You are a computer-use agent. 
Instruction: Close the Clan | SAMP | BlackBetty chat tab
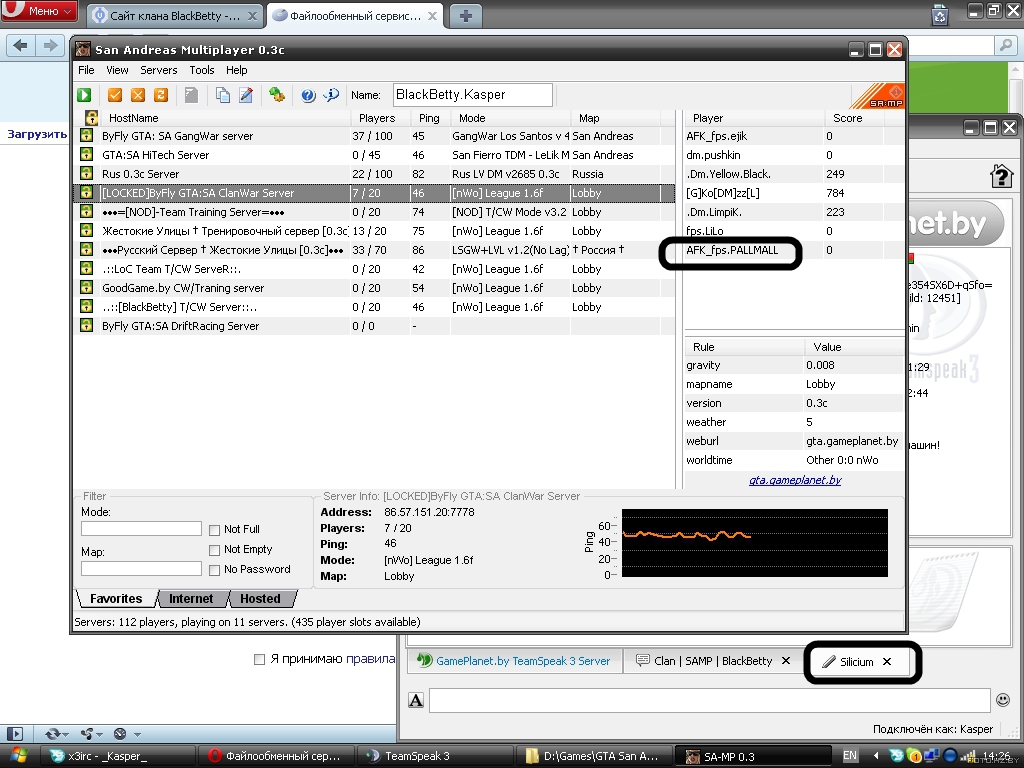[x=786, y=661]
